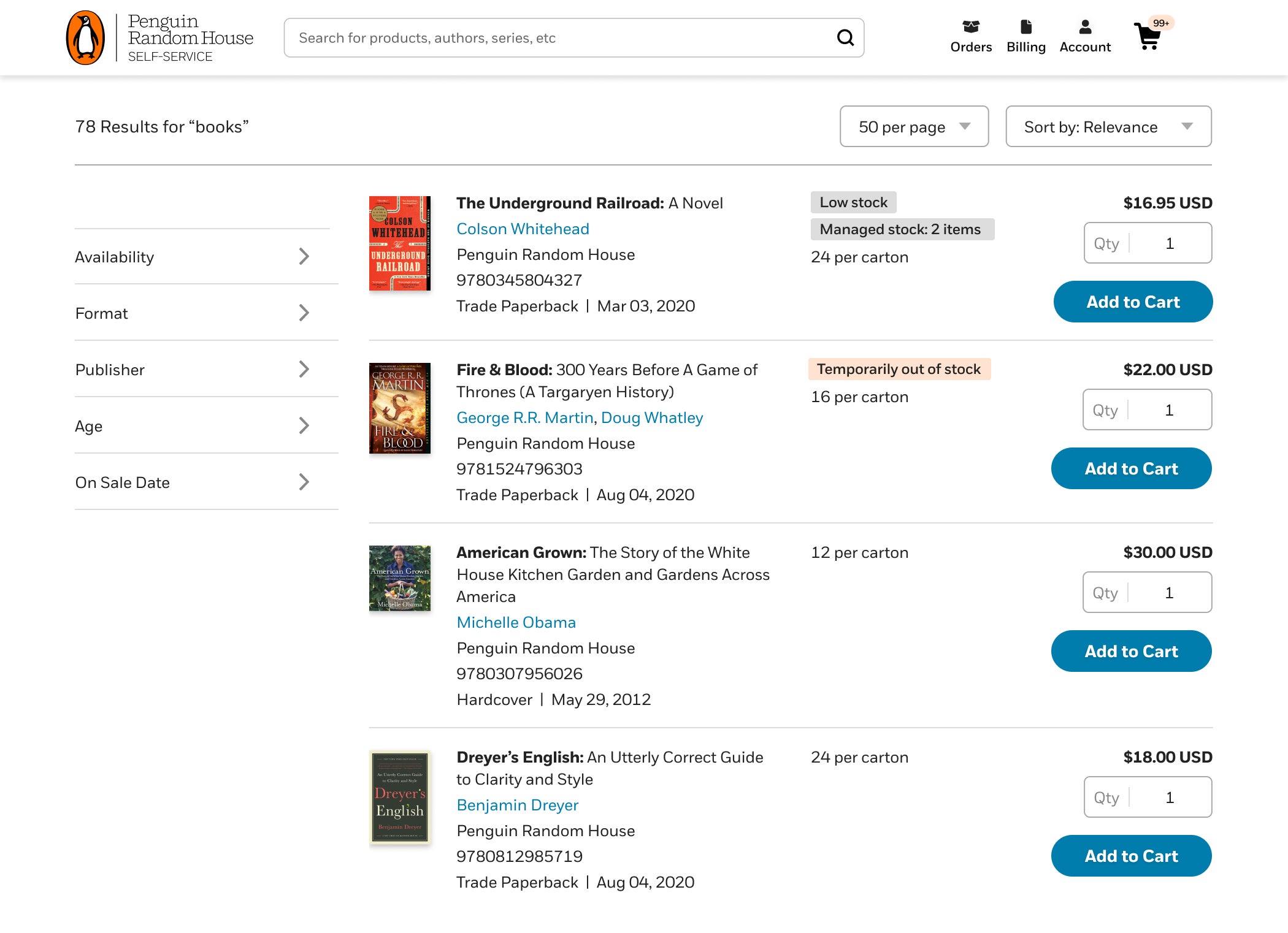Expand the Format filter
This screenshot has height=933, width=1288.
point(206,313)
